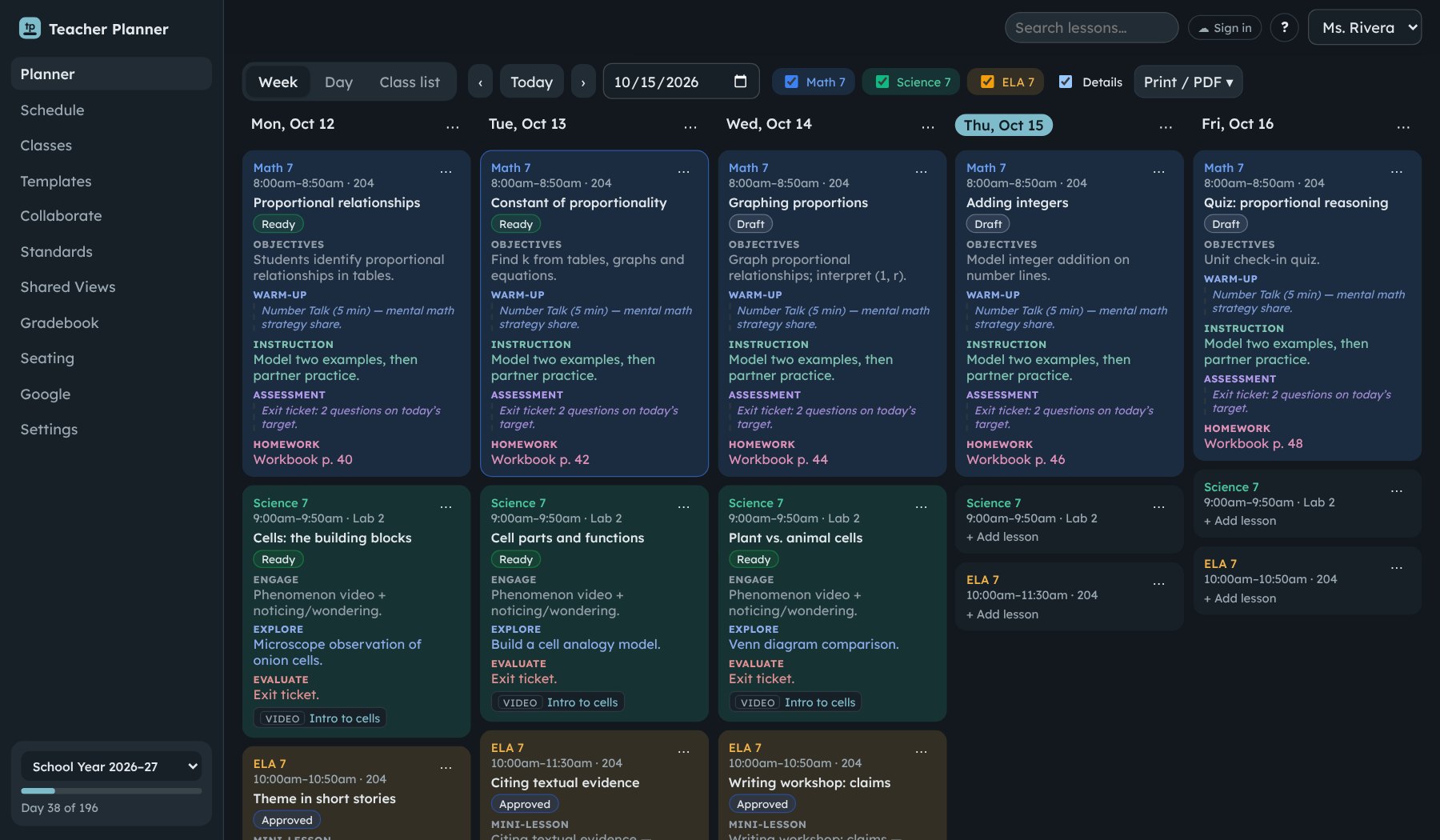Open options for Adding integers lesson
Screen dimensions: 1440x840
pyautogui.click(x=1158, y=170)
